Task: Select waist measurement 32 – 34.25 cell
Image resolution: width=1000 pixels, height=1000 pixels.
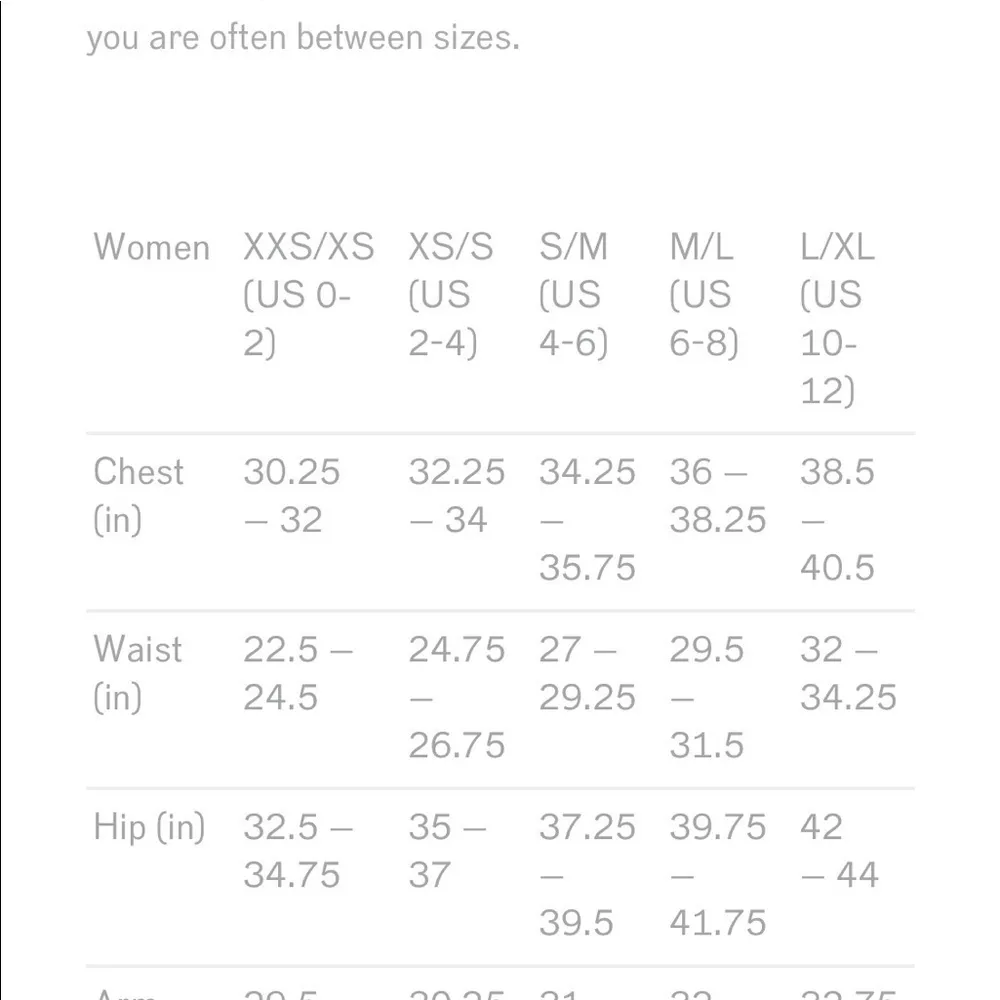Action: [x=848, y=673]
